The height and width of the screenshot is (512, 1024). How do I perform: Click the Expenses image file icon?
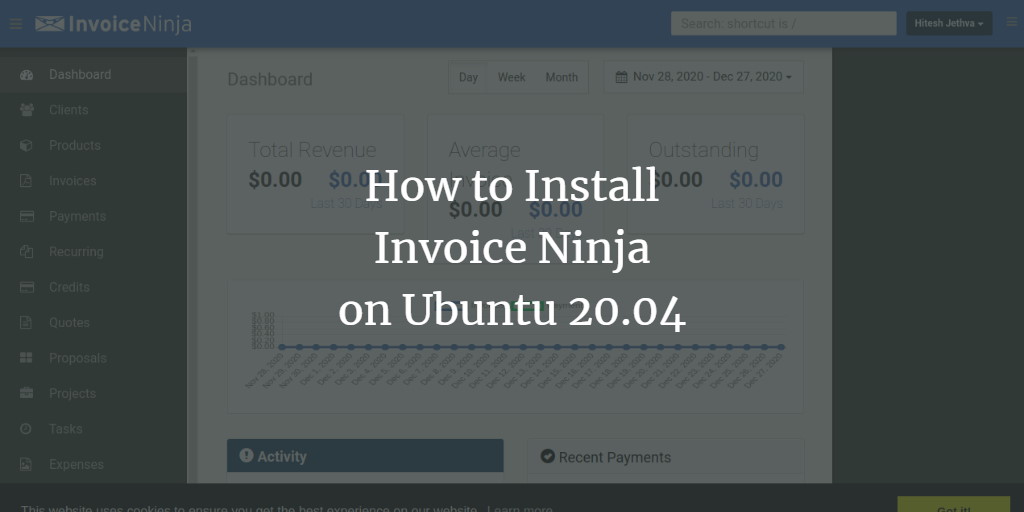point(26,464)
